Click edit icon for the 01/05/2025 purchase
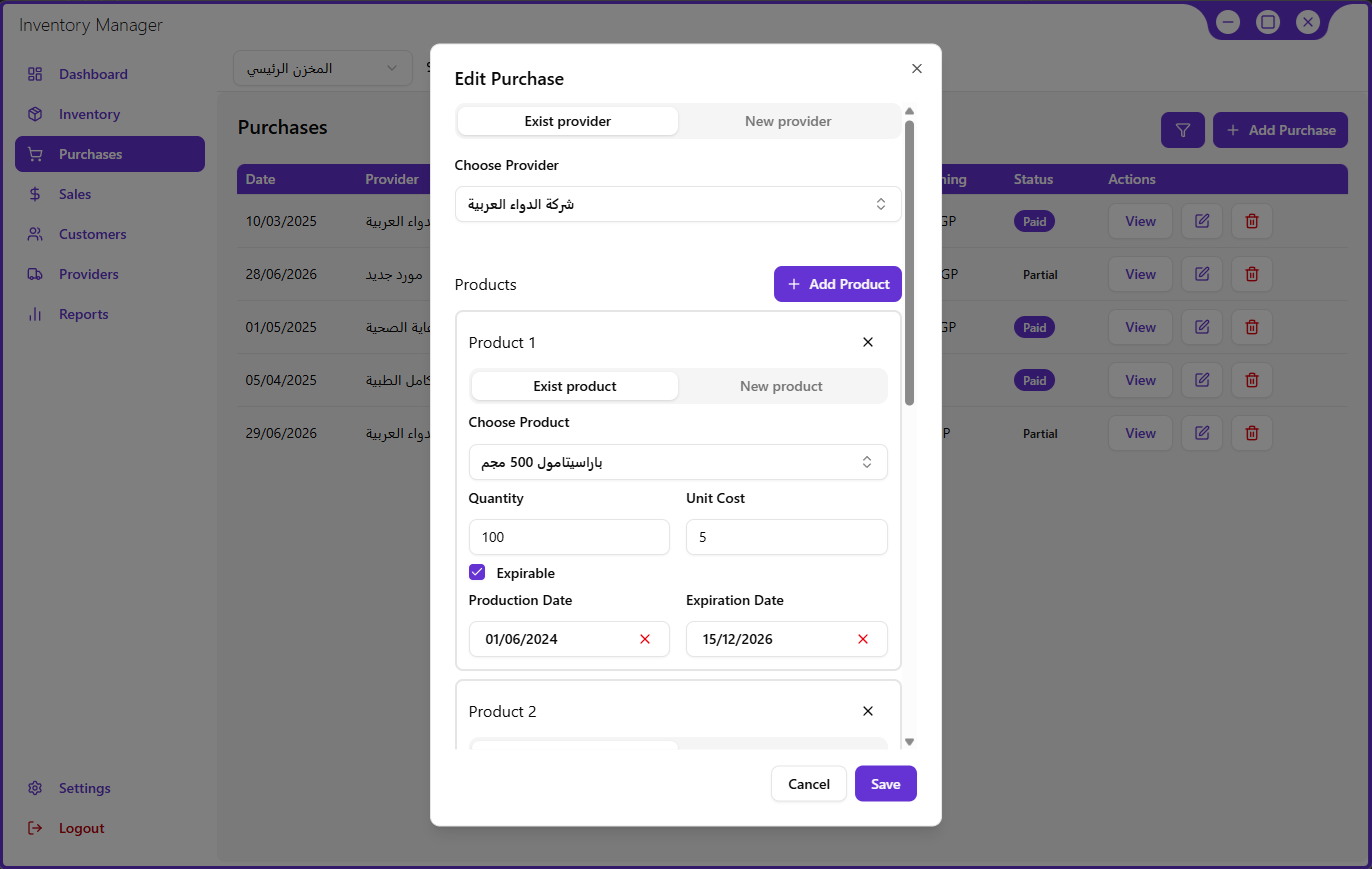 pos(1202,327)
